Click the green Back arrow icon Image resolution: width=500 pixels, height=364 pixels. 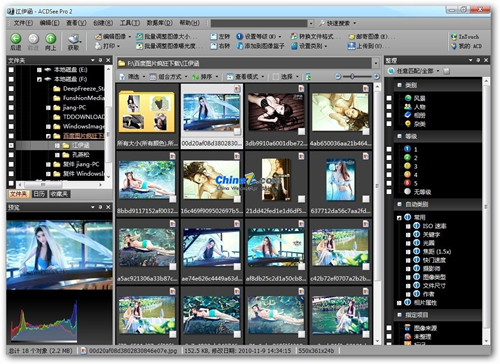pyautogui.click(x=15, y=38)
